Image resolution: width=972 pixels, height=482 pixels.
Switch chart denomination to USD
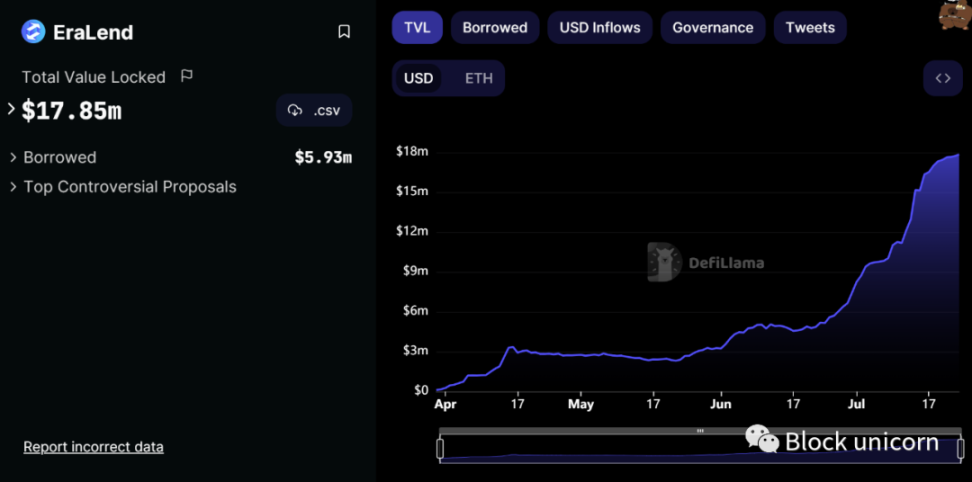point(418,78)
